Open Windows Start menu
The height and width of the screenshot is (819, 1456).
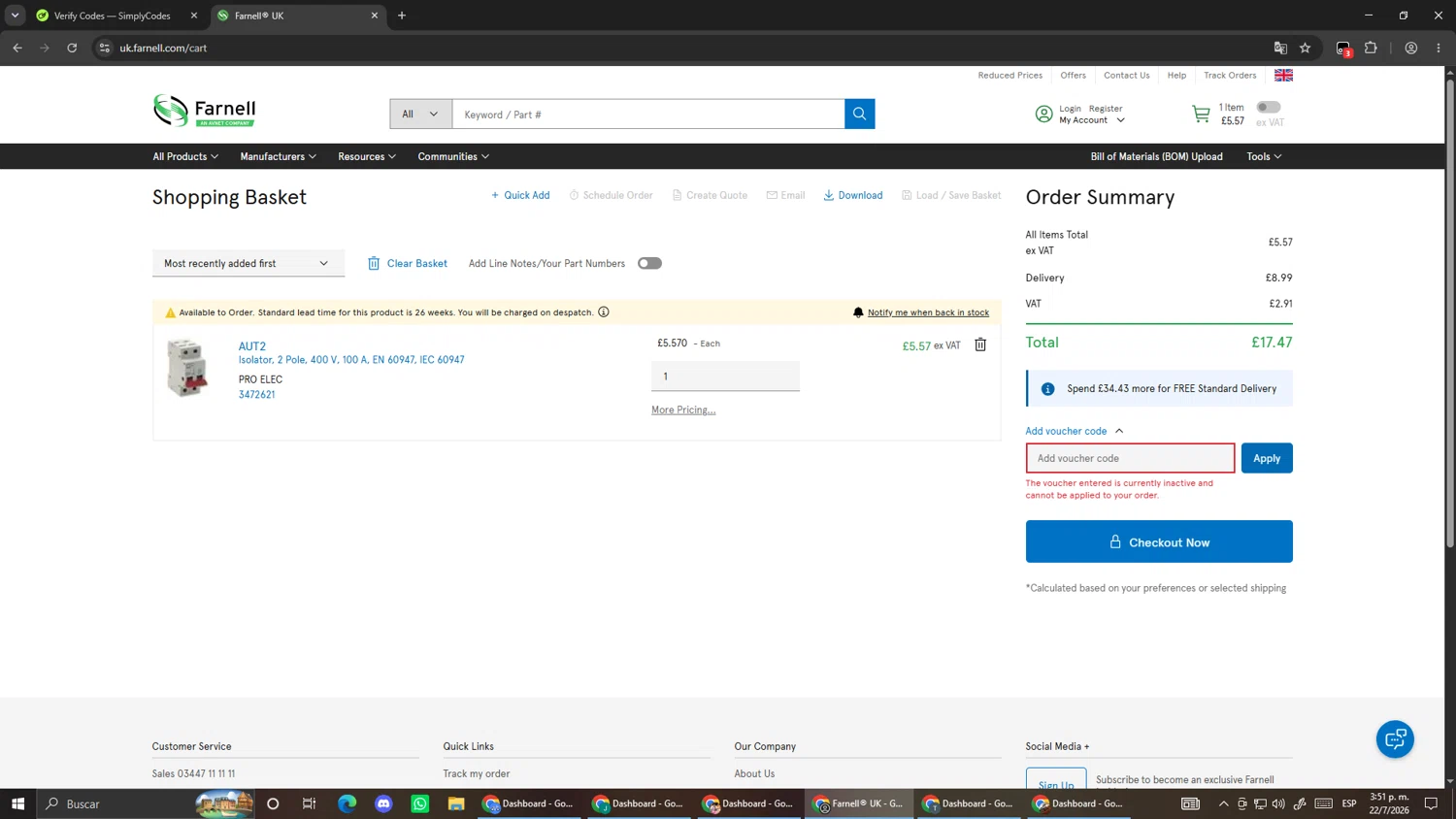point(17,803)
